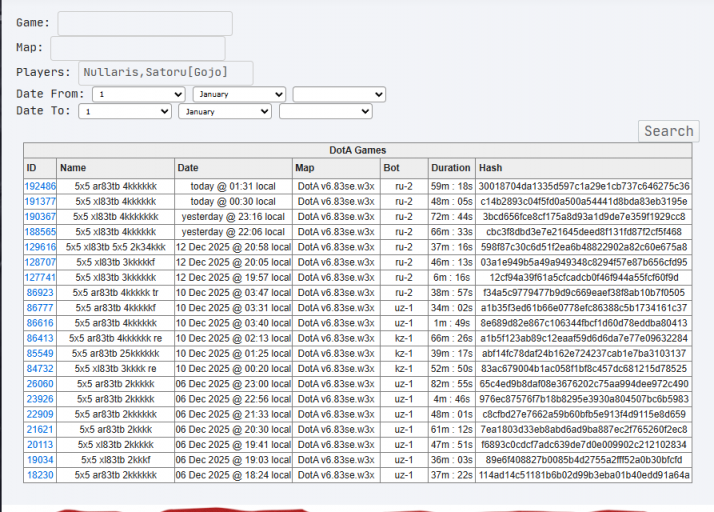Open game ID 128707
714x512 pixels.
pos(40,262)
